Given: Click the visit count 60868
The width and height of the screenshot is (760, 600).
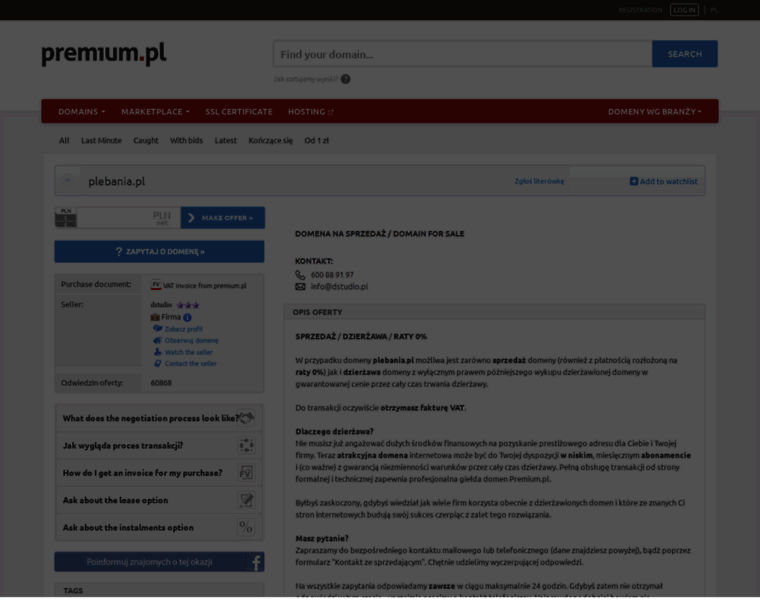Looking at the screenshot, I should click(x=161, y=383).
